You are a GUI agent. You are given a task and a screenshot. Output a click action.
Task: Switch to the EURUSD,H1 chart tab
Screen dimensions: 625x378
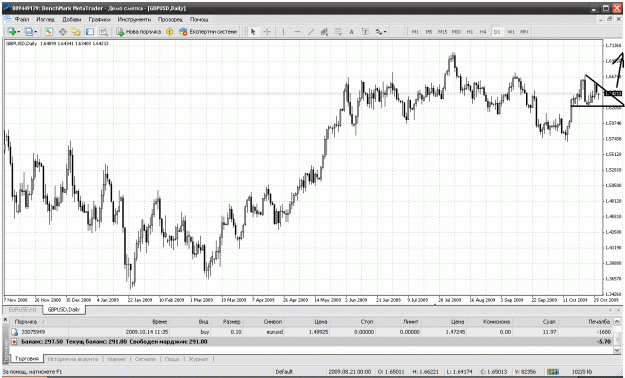pos(22,309)
